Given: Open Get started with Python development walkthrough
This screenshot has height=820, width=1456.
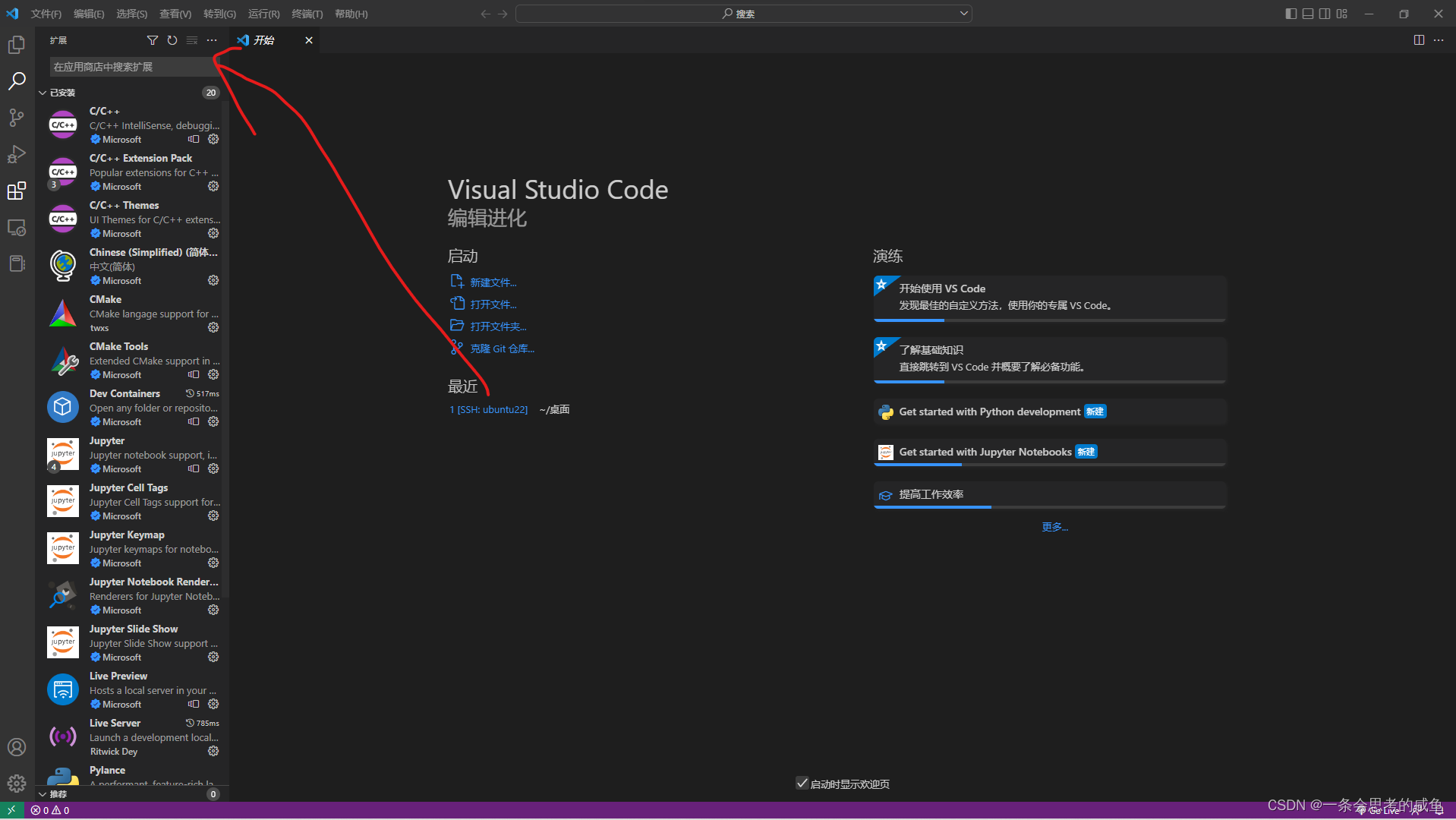Looking at the screenshot, I should (1050, 412).
